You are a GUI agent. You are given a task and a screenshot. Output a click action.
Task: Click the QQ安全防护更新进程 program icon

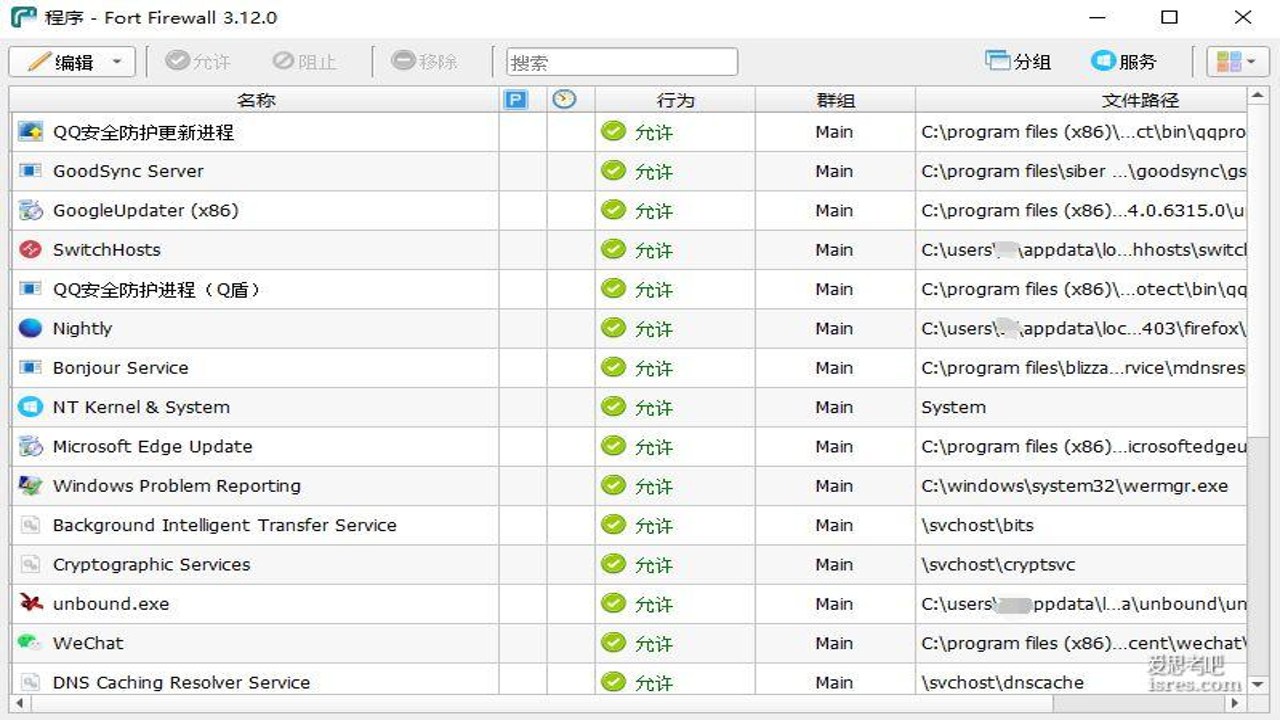[x=31, y=132]
